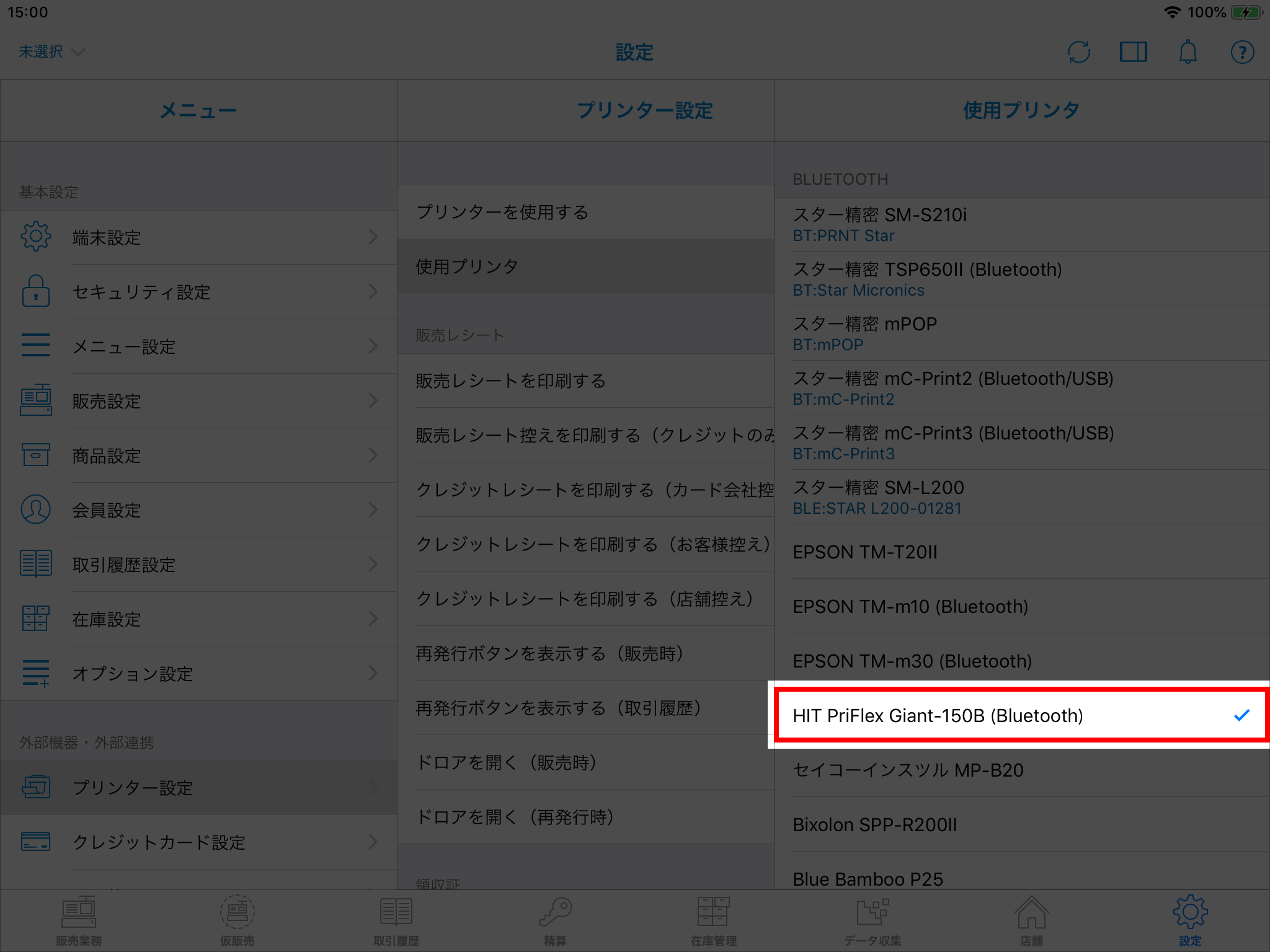Open the help question mark icon
Screen dimensions: 1270x952
pyautogui.click(x=1242, y=52)
